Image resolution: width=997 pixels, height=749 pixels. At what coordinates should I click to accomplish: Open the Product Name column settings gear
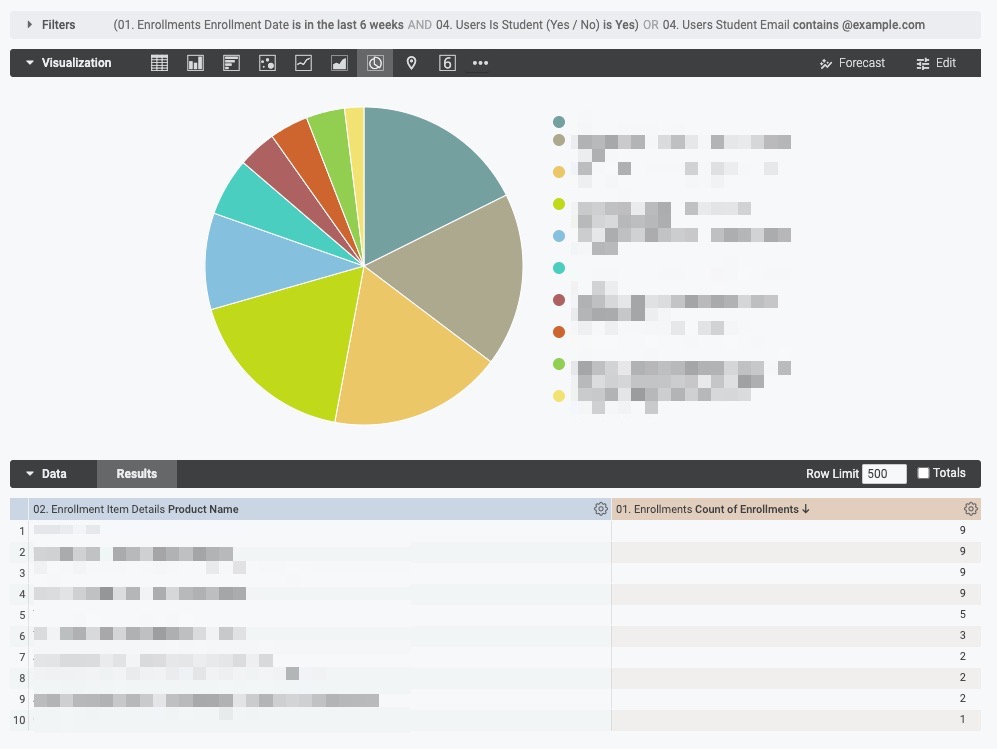click(x=601, y=508)
